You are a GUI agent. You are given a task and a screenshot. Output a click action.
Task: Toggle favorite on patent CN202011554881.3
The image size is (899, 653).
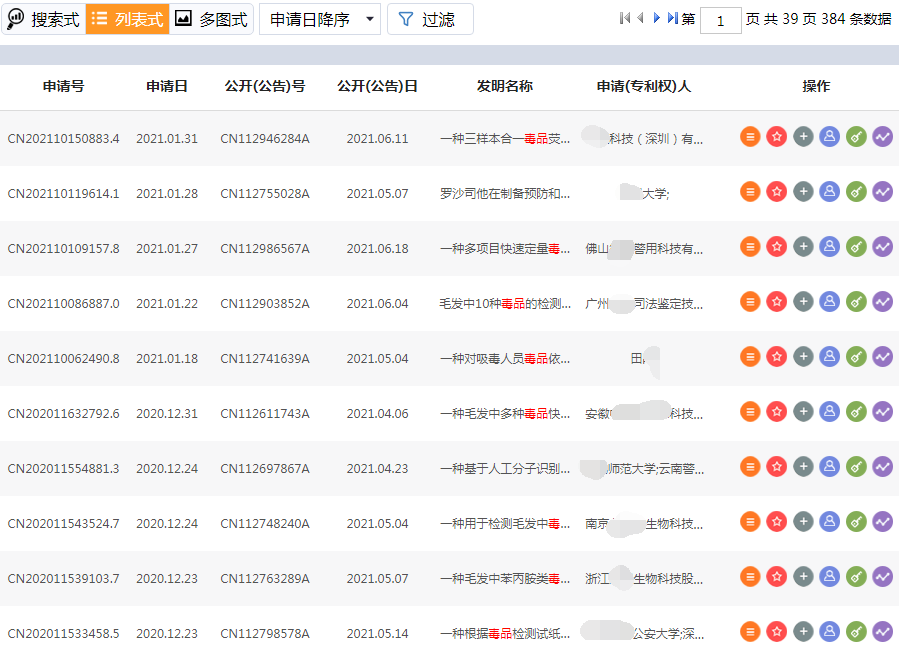(x=777, y=465)
